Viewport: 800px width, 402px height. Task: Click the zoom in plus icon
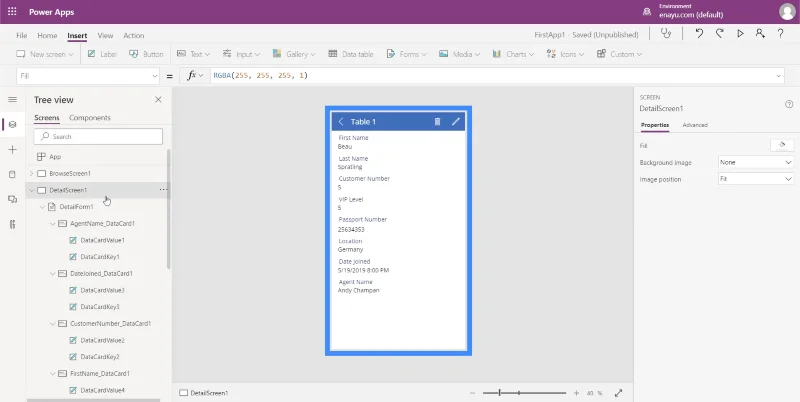(x=577, y=393)
